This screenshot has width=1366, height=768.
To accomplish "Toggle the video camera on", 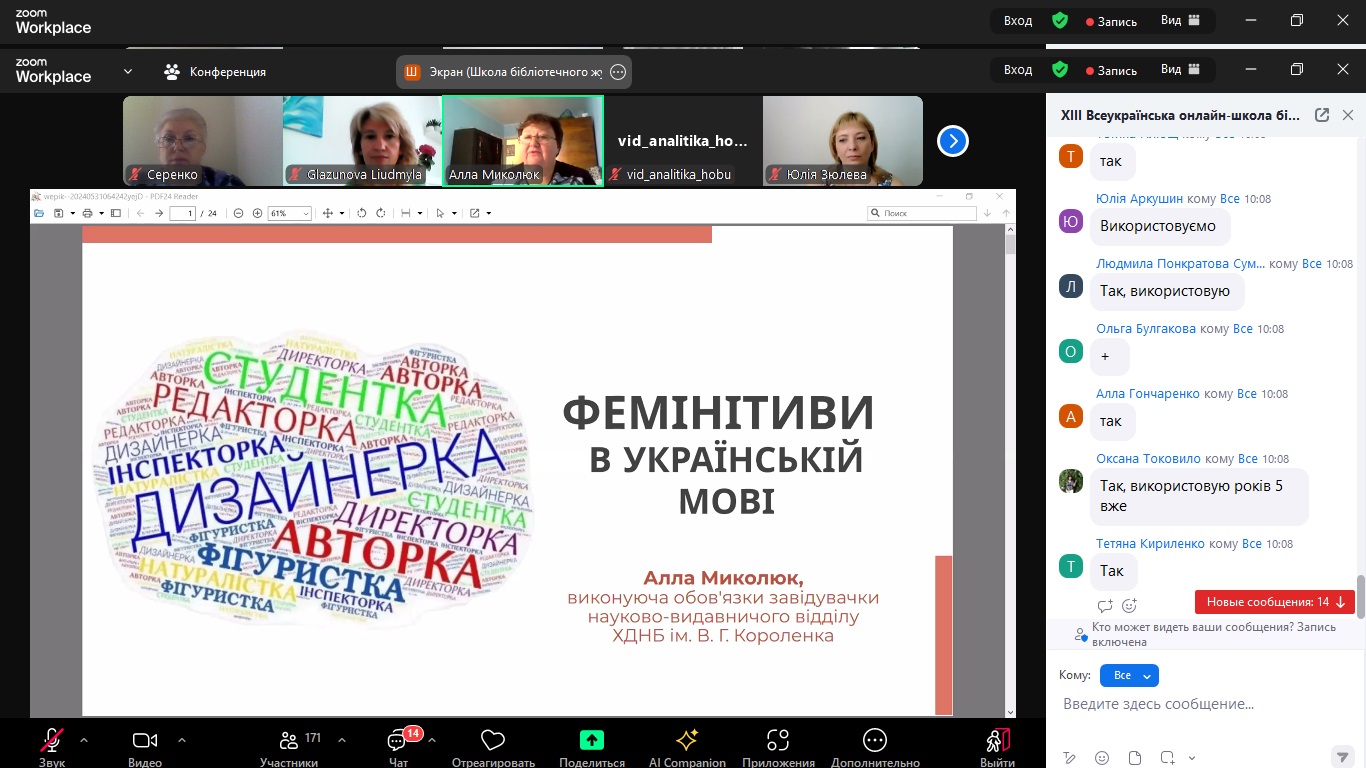I will coord(145,740).
